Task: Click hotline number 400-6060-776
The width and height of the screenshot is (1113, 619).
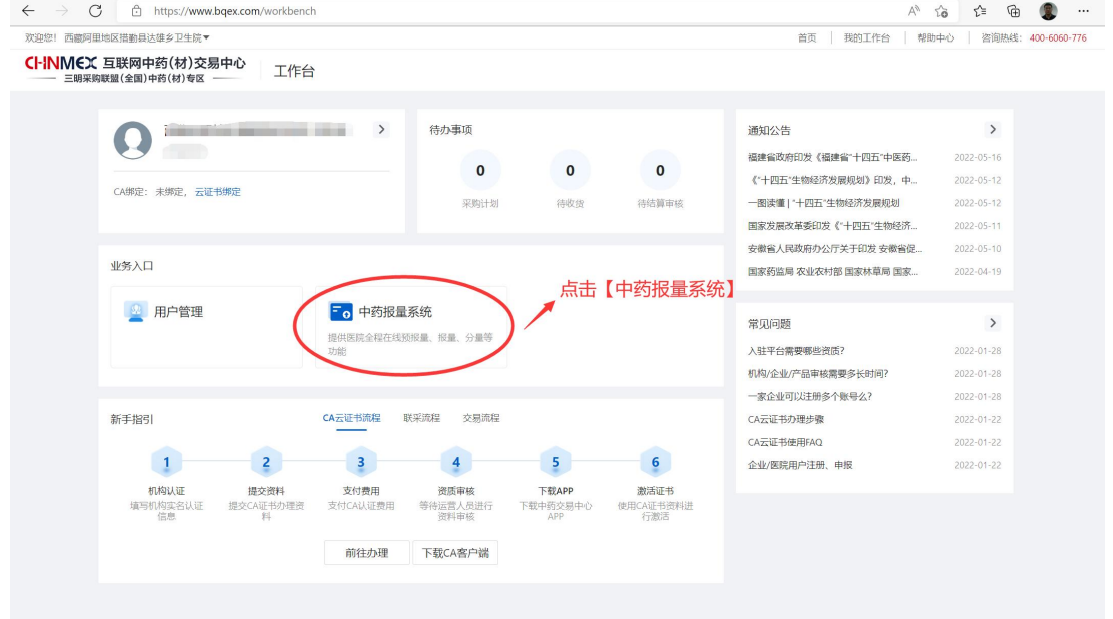Action: pyautogui.click(x=1058, y=38)
